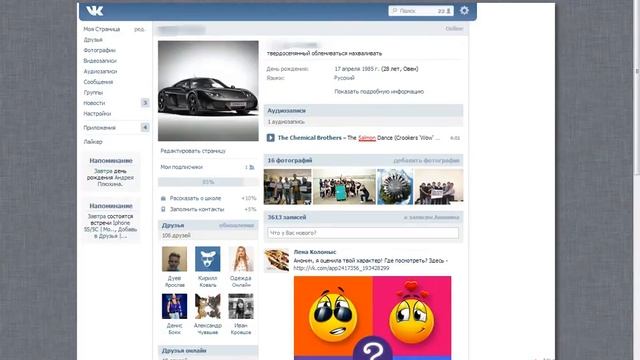The image size is (640, 360).
Task: Open the Аудиозаписи section header
Action: (x=364, y=111)
